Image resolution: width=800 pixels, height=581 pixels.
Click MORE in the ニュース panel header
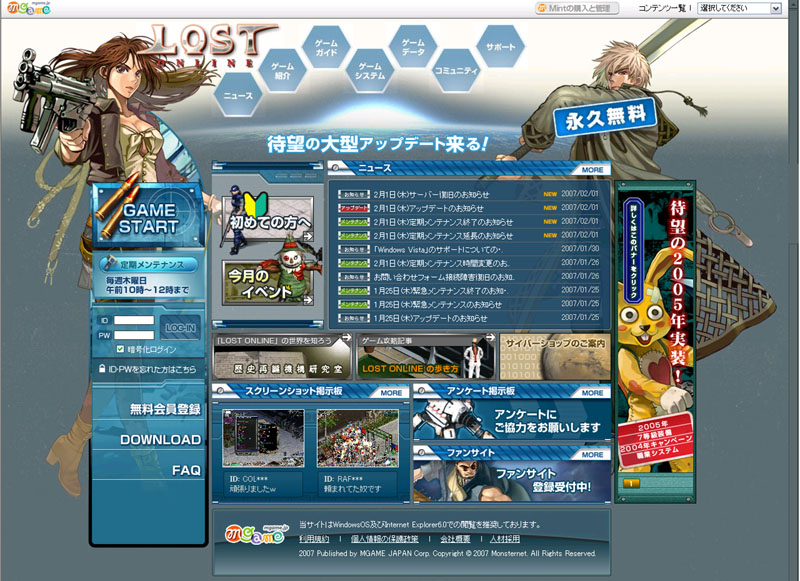pos(591,170)
